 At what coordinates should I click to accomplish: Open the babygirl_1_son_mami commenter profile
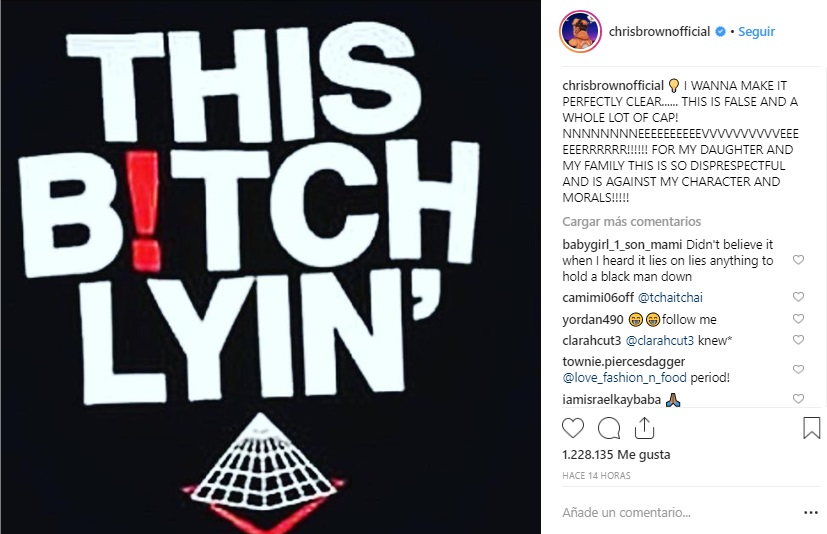click(x=622, y=245)
